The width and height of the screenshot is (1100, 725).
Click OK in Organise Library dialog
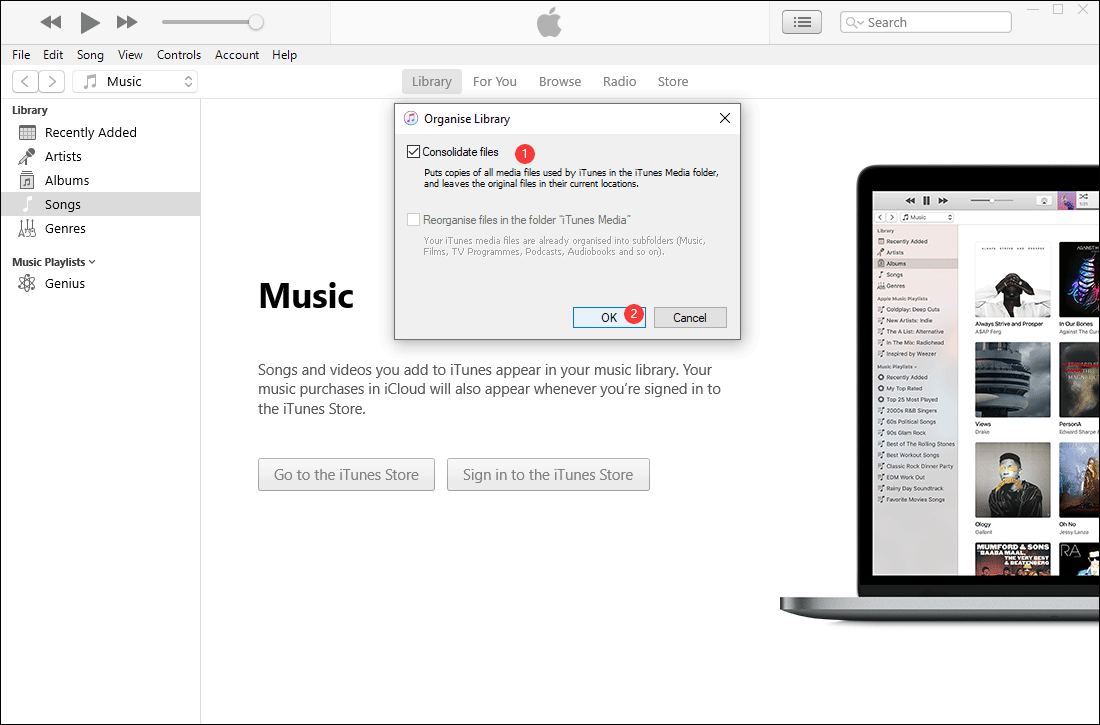609,317
